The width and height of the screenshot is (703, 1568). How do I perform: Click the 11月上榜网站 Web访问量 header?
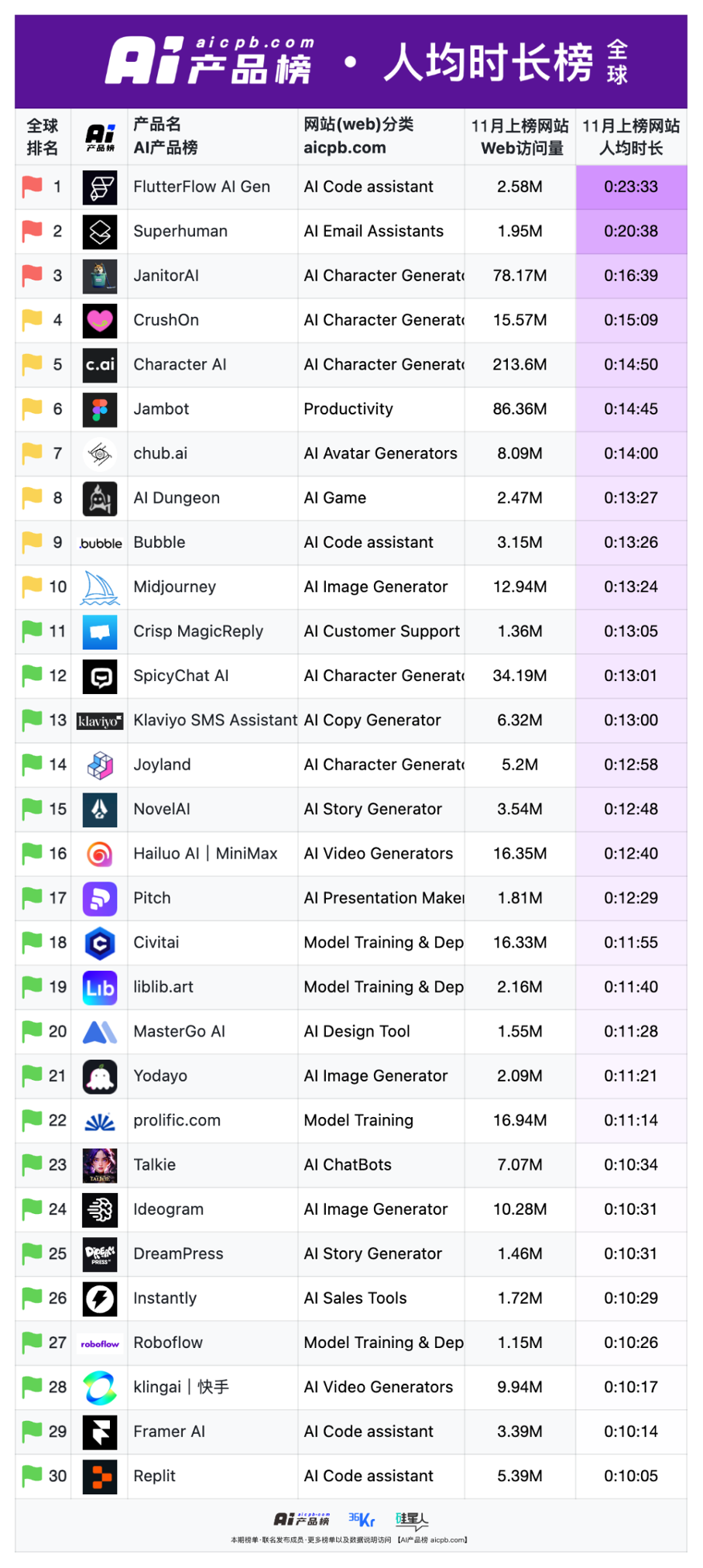(x=520, y=136)
